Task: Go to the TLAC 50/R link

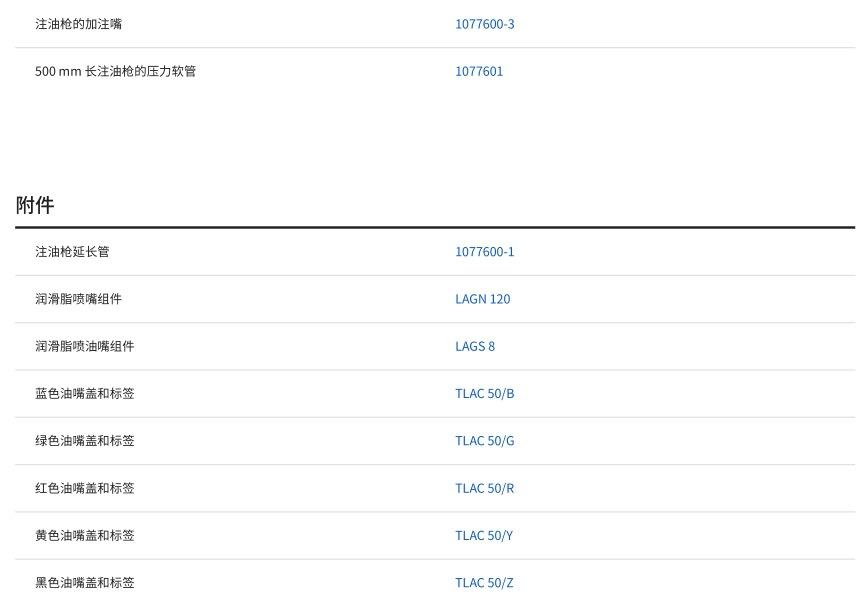Action: pyautogui.click(x=484, y=488)
